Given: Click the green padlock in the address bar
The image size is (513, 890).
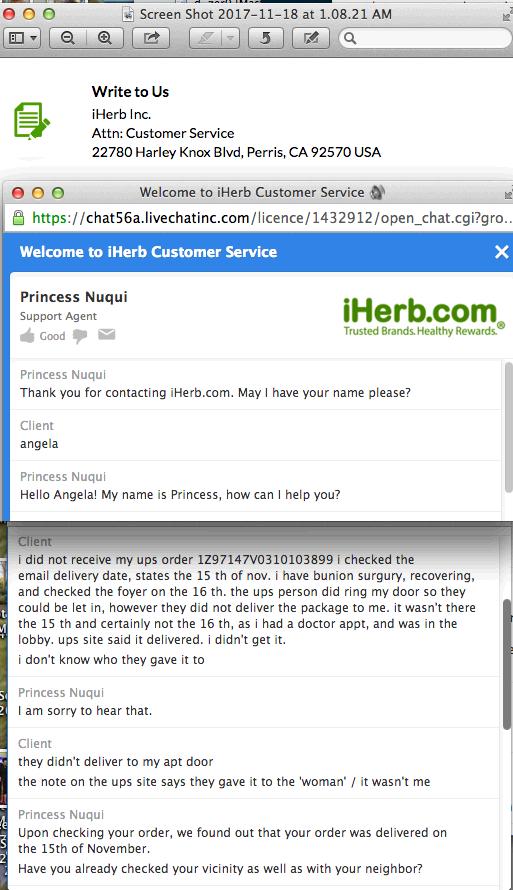Looking at the screenshot, I should point(18,217).
